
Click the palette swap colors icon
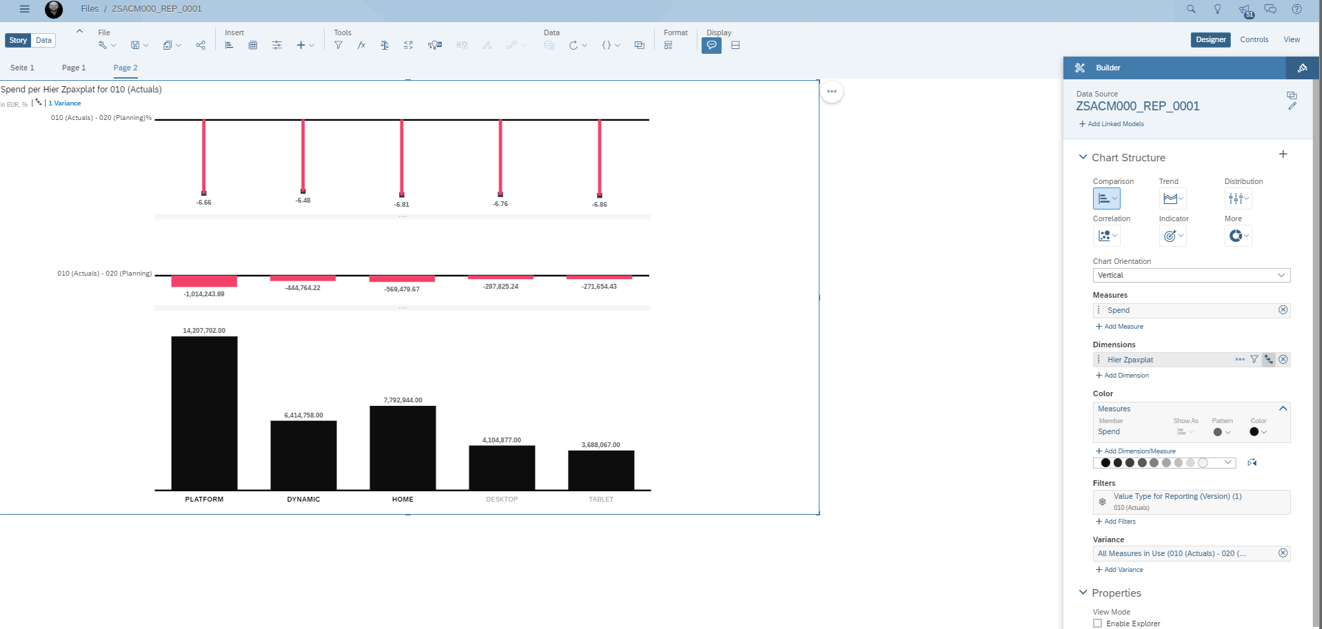1252,463
